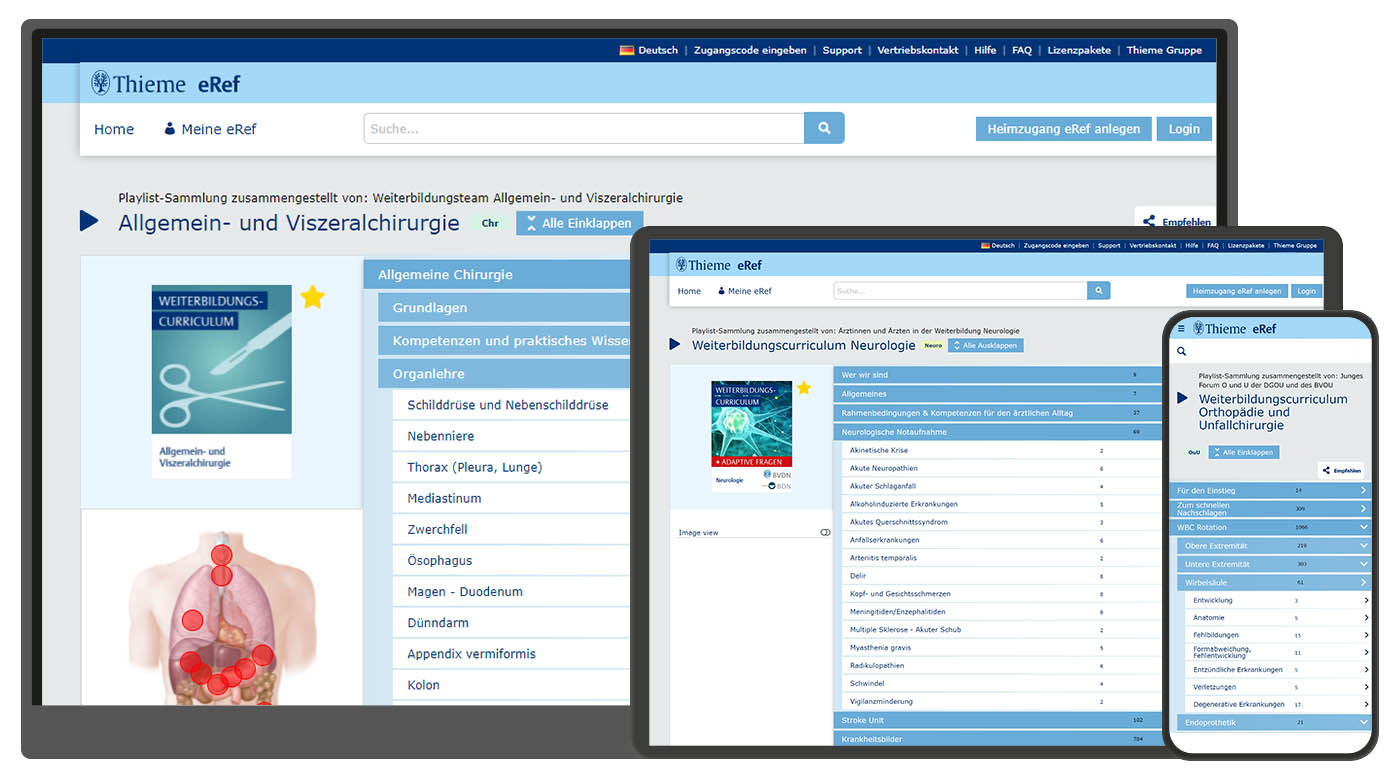The width and height of the screenshot is (1400, 780).
Task: Click the Thieme eRef logo on phone
Action: pyautogui.click(x=1234, y=329)
